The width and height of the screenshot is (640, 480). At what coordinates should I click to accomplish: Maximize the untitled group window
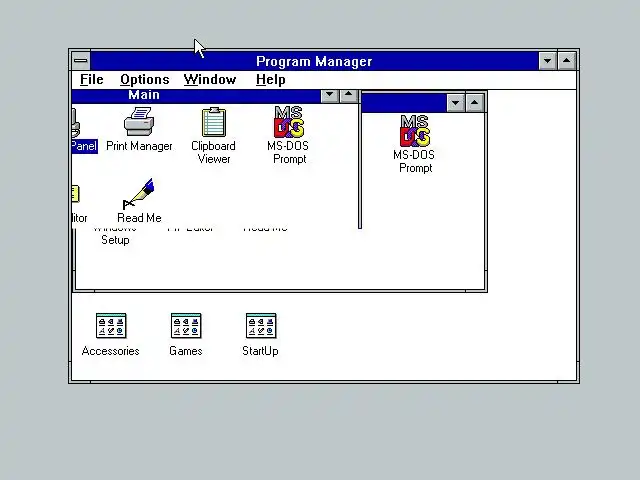tap(474, 103)
